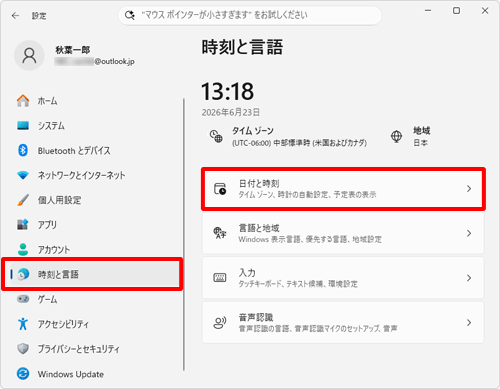Click the Bluetooth icon in sidebar
This screenshot has width=500, height=389.
23,150
